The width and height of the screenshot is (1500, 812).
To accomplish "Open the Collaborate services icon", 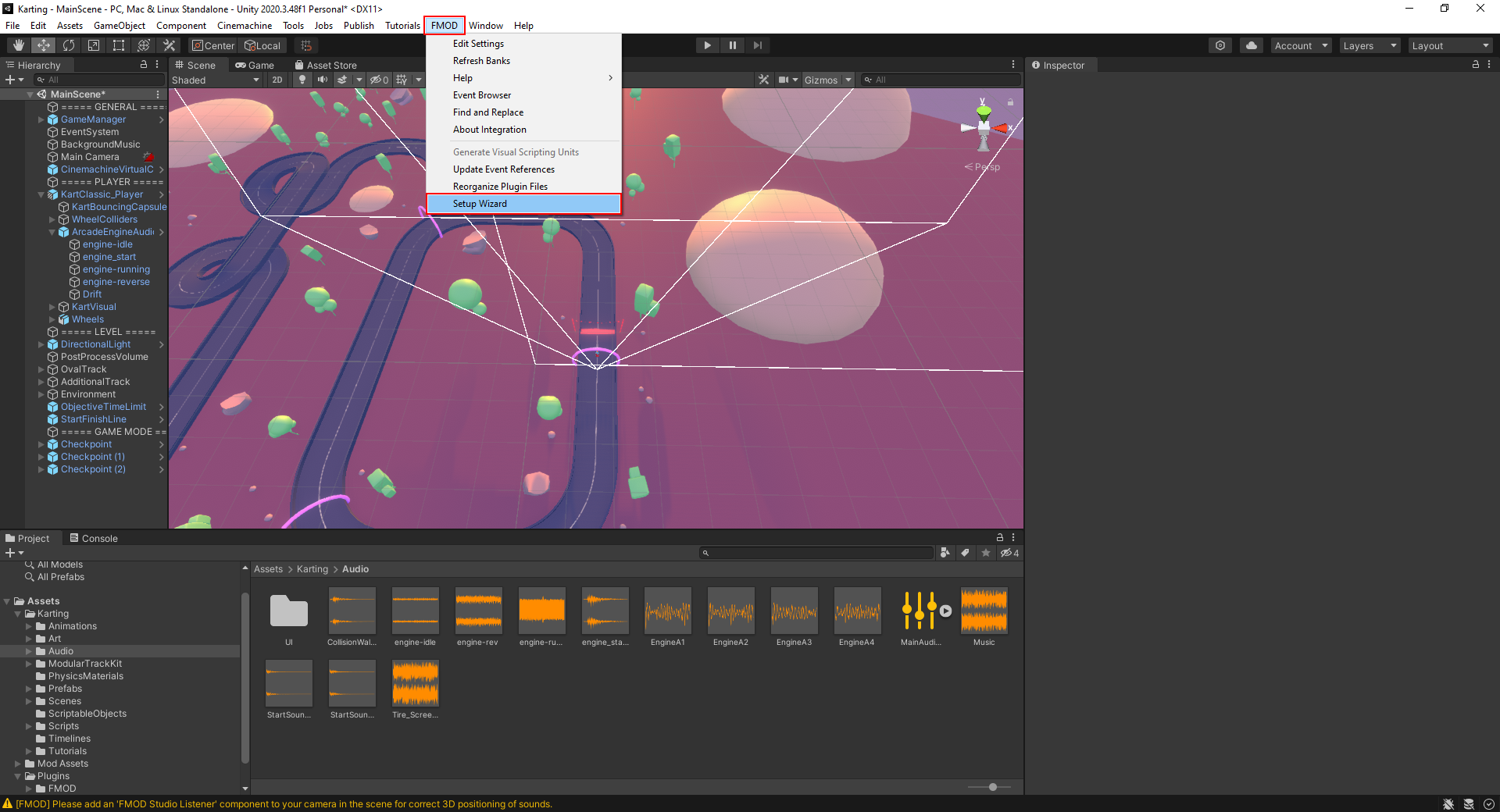I will [x=1220, y=45].
